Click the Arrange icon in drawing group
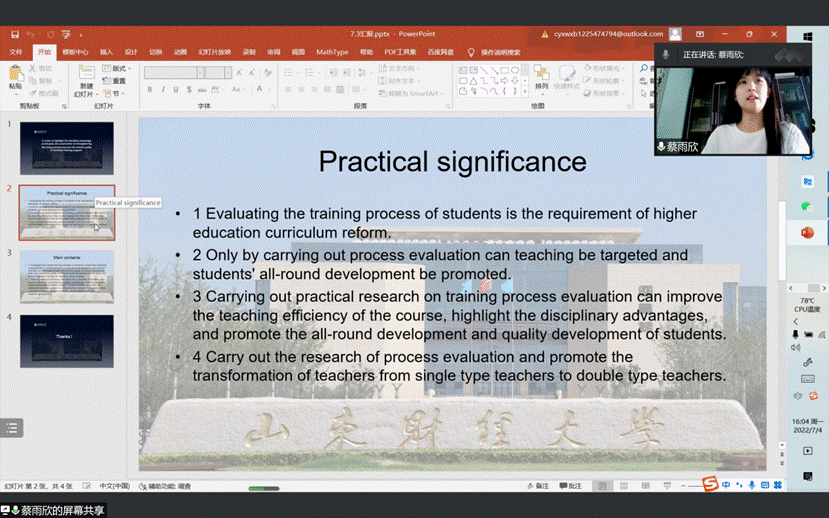 [x=541, y=75]
